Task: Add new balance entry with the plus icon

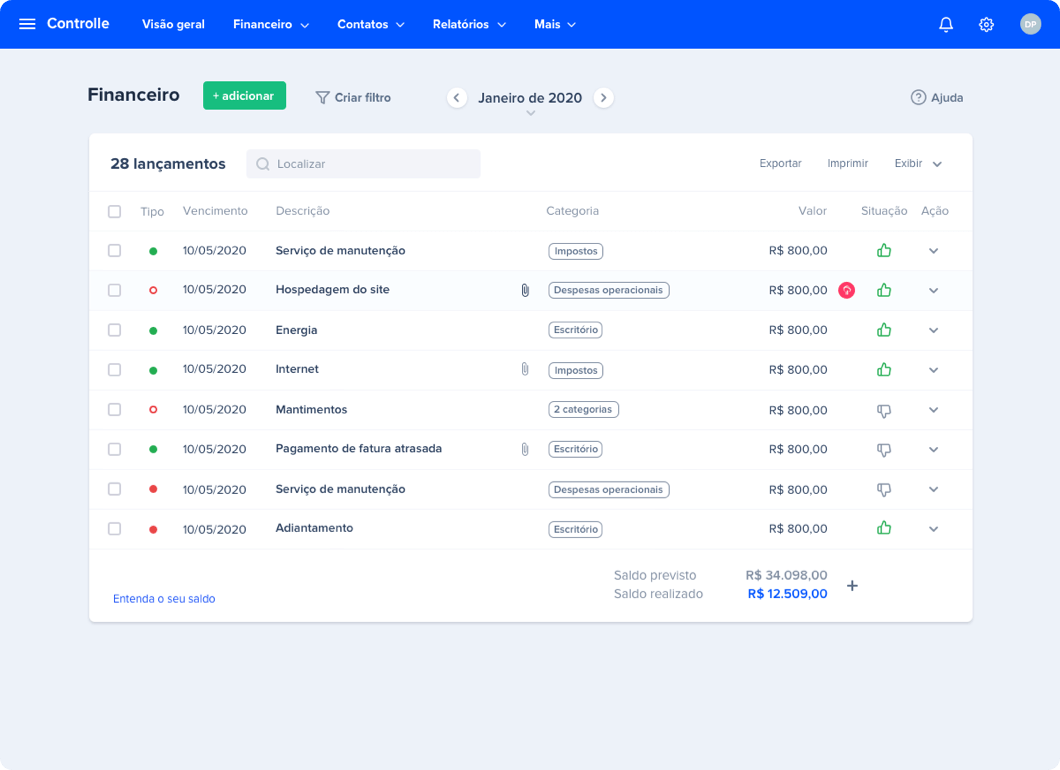Action: coord(852,586)
